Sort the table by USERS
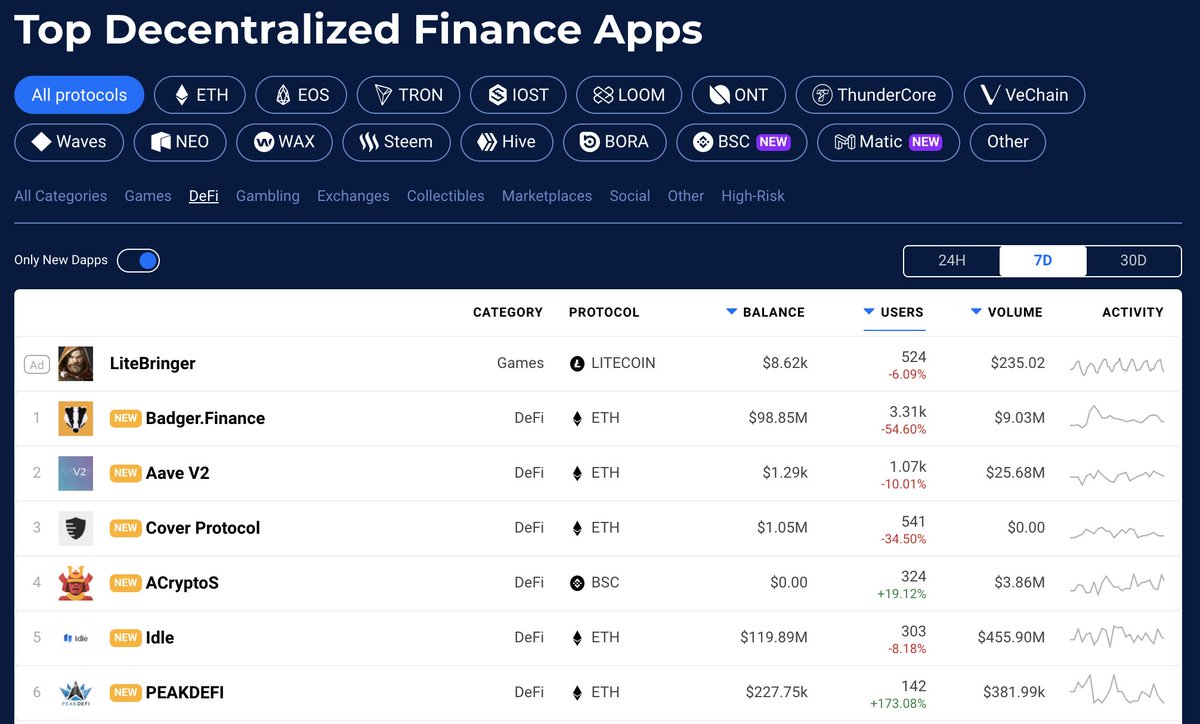Image resolution: width=1200 pixels, height=724 pixels. coord(894,312)
